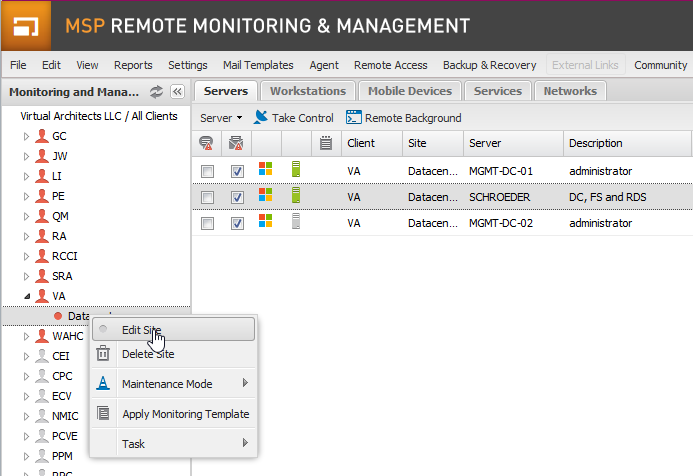The width and height of the screenshot is (693, 476).
Task: Click red person icon for VA client
Action: (x=42, y=296)
